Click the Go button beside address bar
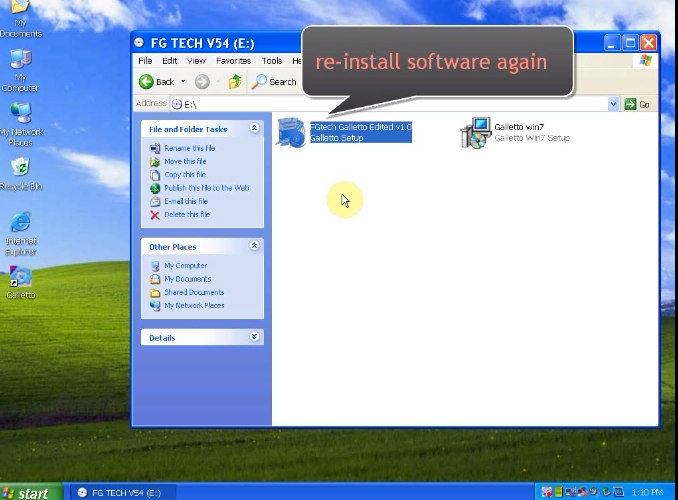This screenshot has width=678, height=500. coord(637,104)
